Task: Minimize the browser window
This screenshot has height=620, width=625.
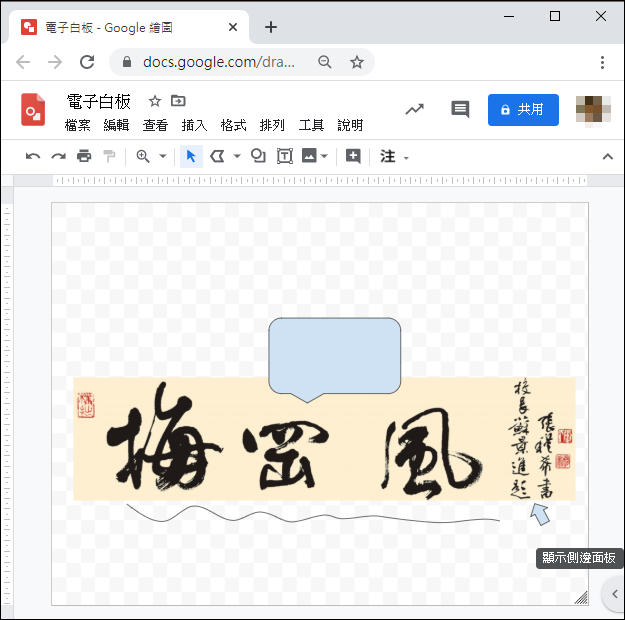Action: (509, 16)
